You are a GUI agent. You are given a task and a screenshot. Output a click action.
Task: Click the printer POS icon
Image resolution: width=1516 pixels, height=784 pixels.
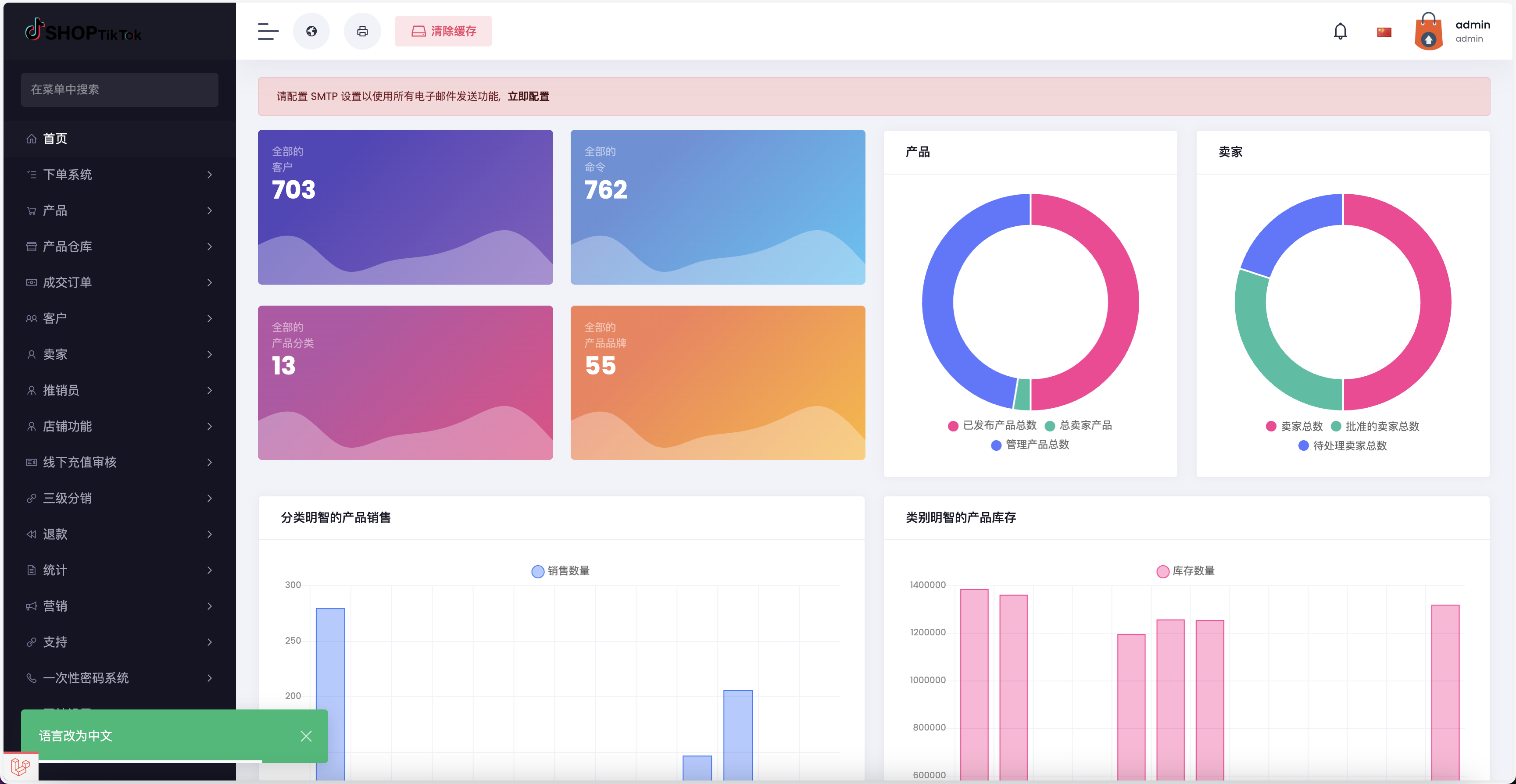(x=362, y=31)
